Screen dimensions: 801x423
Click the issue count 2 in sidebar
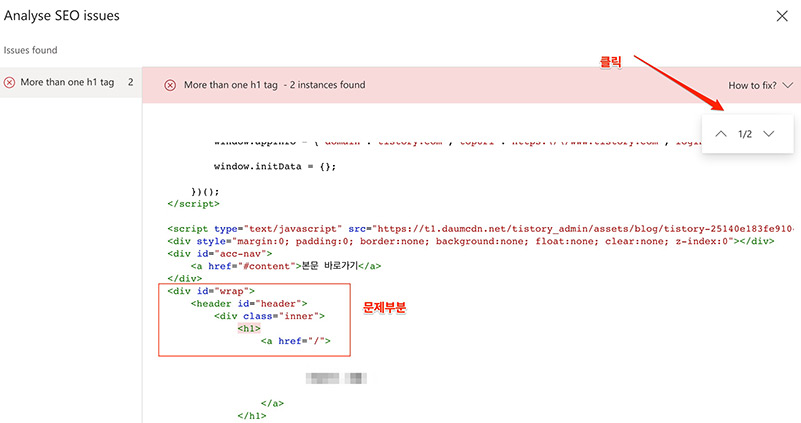coord(131,82)
